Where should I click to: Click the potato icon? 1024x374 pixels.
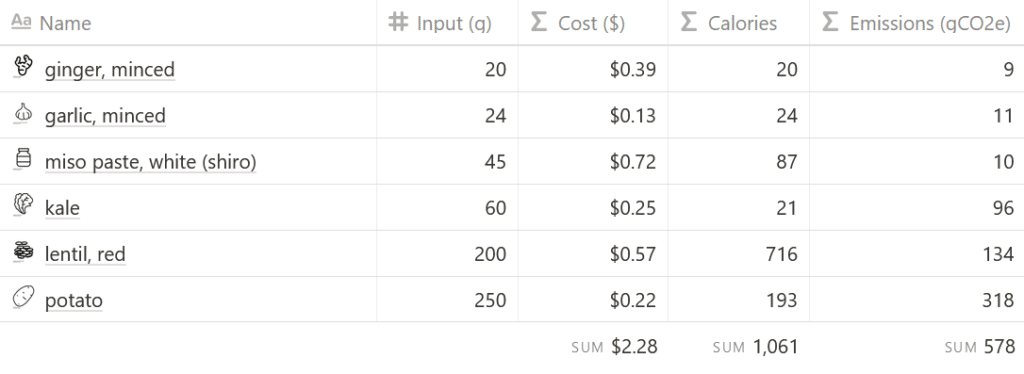(x=23, y=297)
